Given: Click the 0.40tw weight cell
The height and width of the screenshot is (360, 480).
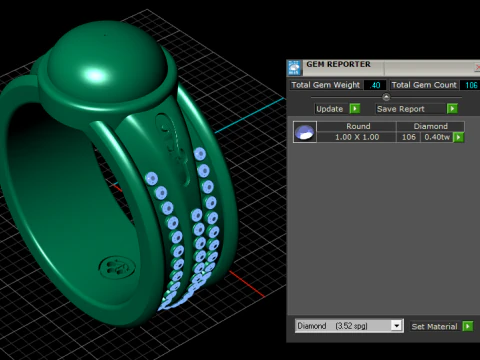Looking at the screenshot, I should point(437,137).
